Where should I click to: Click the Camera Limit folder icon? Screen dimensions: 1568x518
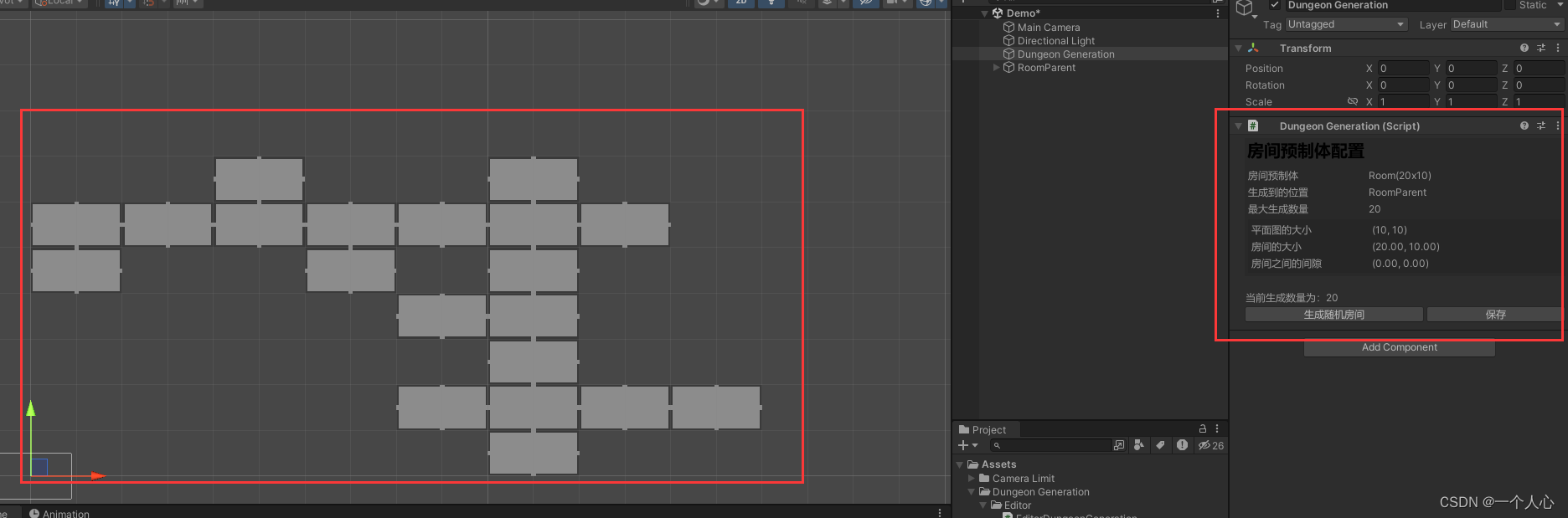click(x=984, y=479)
